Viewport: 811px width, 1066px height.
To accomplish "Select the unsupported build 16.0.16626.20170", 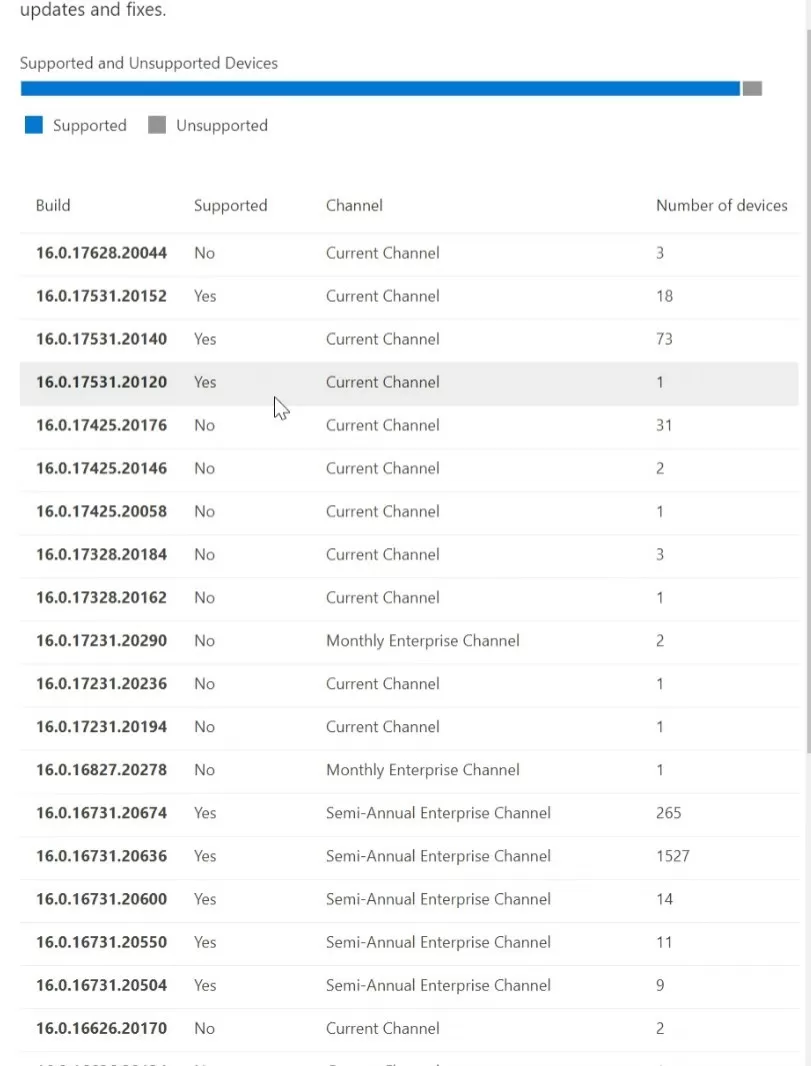I will point(100,1028).
